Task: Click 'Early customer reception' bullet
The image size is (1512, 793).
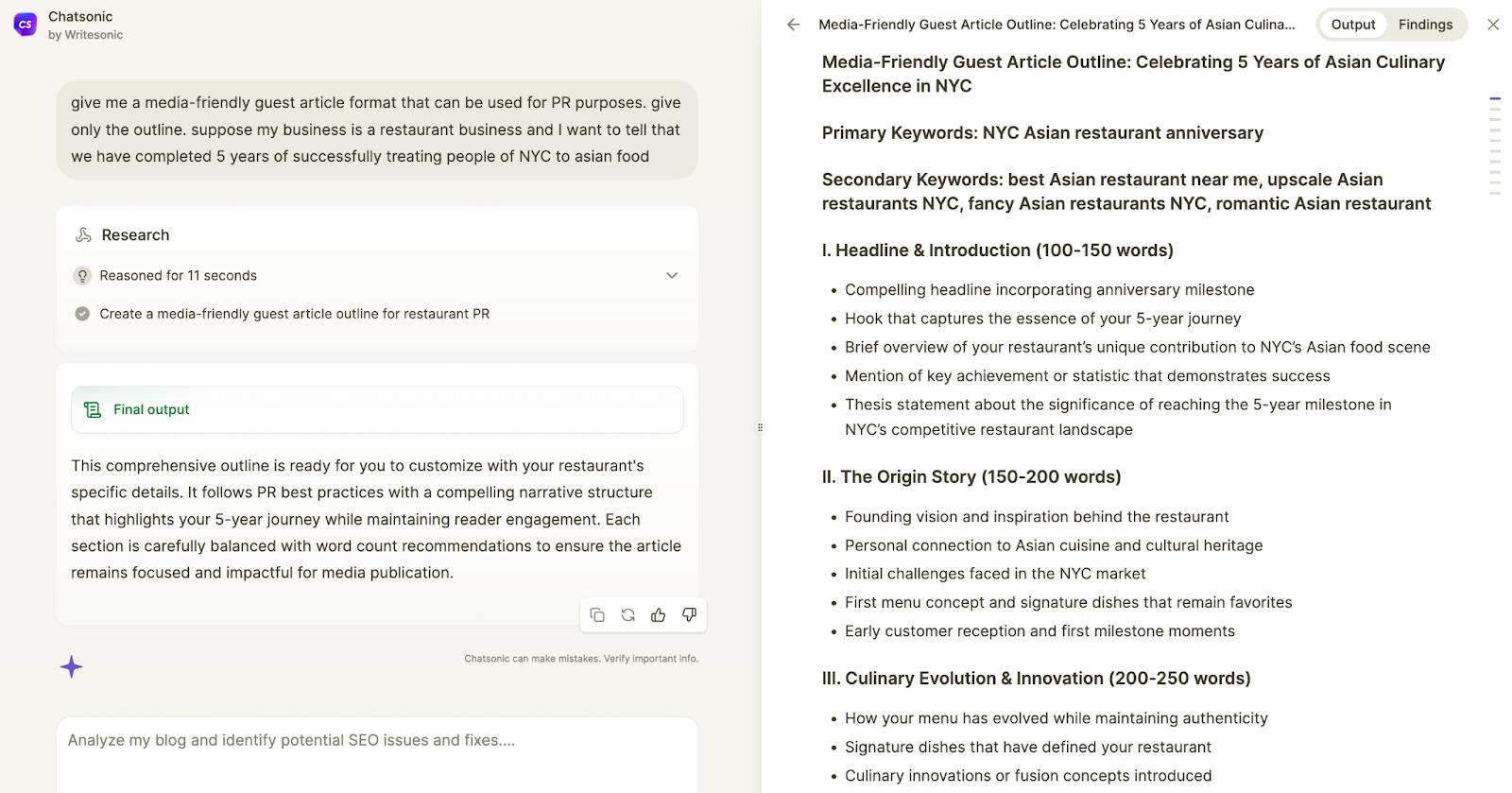Action: pyautogui.click(x=1039, y=631)
